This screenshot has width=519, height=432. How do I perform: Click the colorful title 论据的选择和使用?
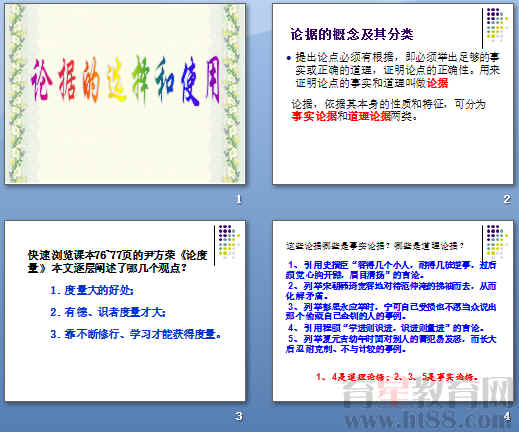click(126, 80)
